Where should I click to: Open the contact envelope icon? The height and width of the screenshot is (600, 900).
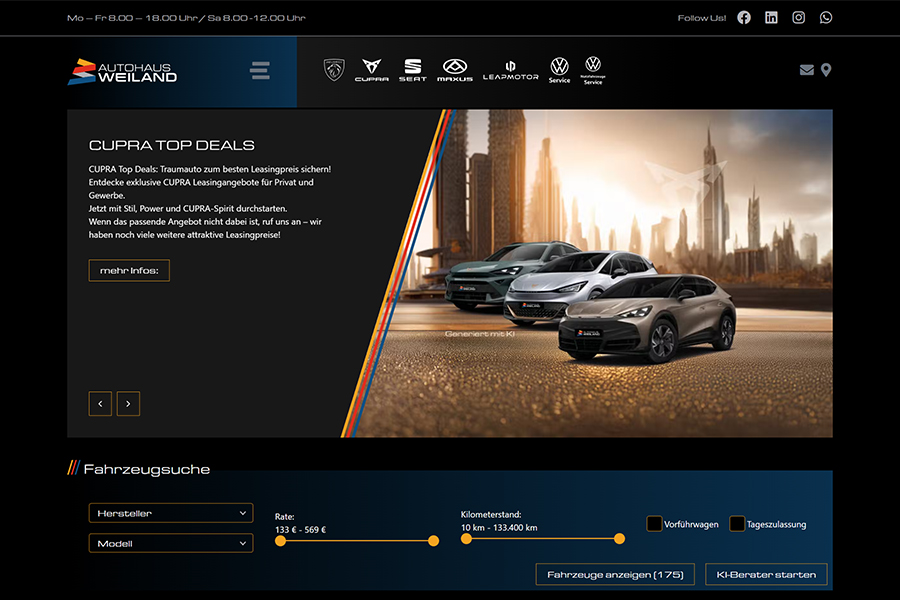tap(807, 70)
